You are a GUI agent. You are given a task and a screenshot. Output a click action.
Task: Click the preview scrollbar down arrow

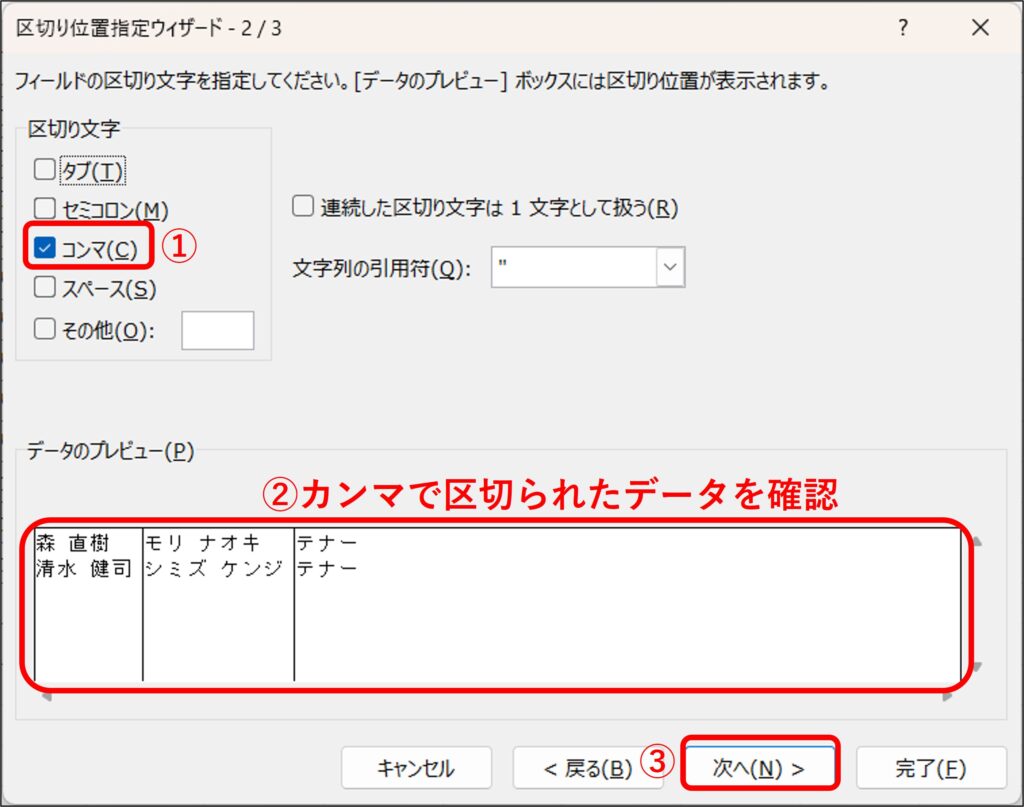(x=977, y=666)
